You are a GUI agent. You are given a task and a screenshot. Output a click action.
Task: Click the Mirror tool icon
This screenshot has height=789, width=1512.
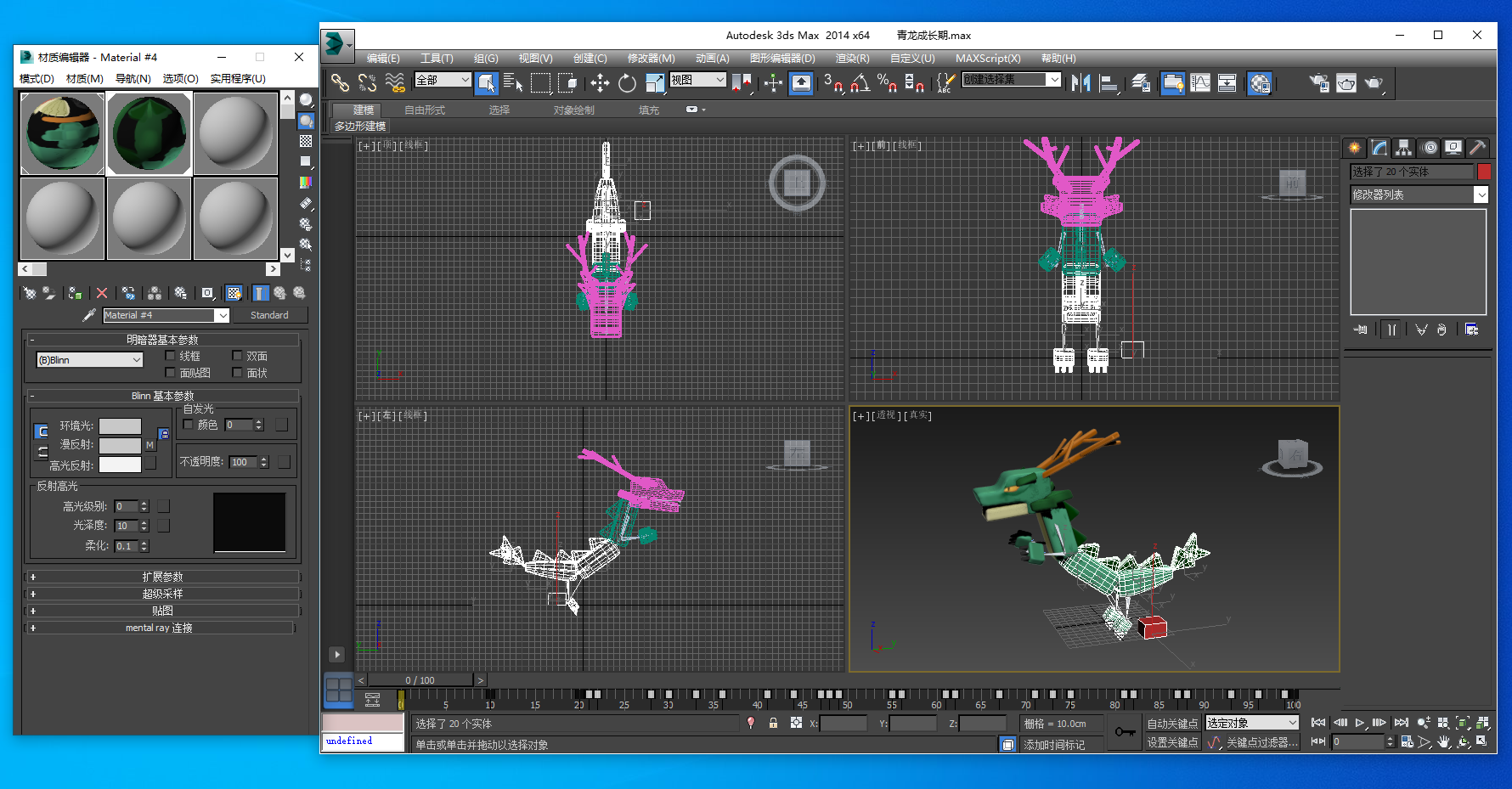[1080, 82]
